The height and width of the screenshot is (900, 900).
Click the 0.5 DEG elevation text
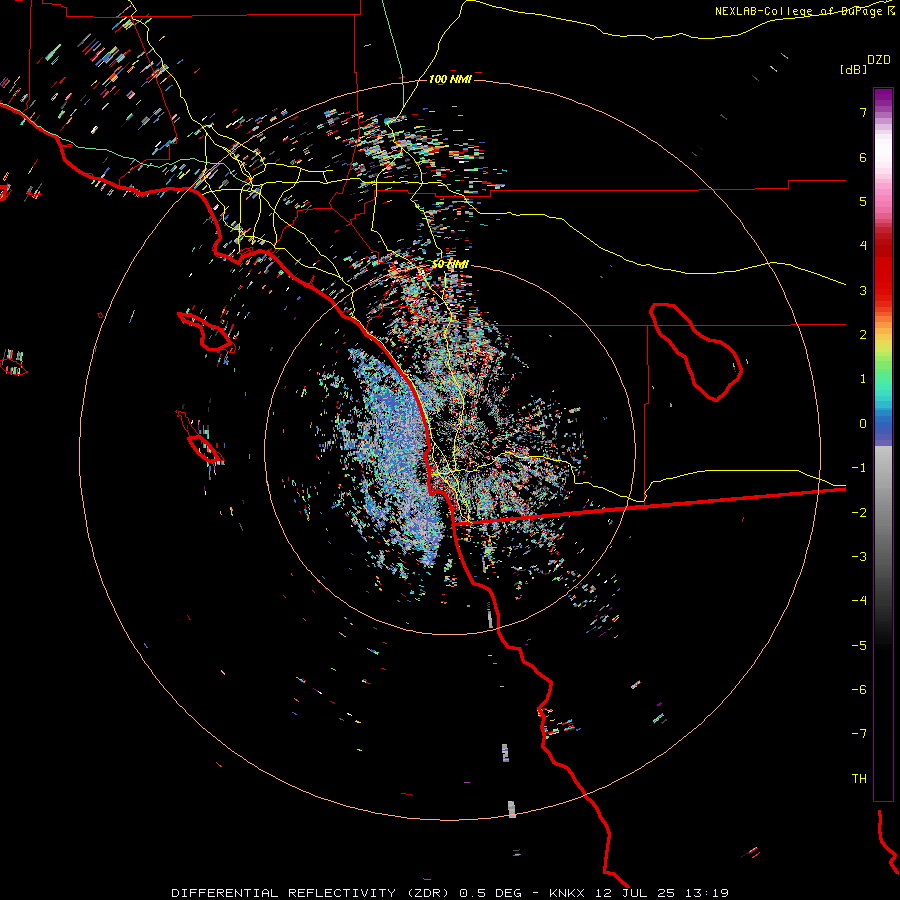coord(491,893)
